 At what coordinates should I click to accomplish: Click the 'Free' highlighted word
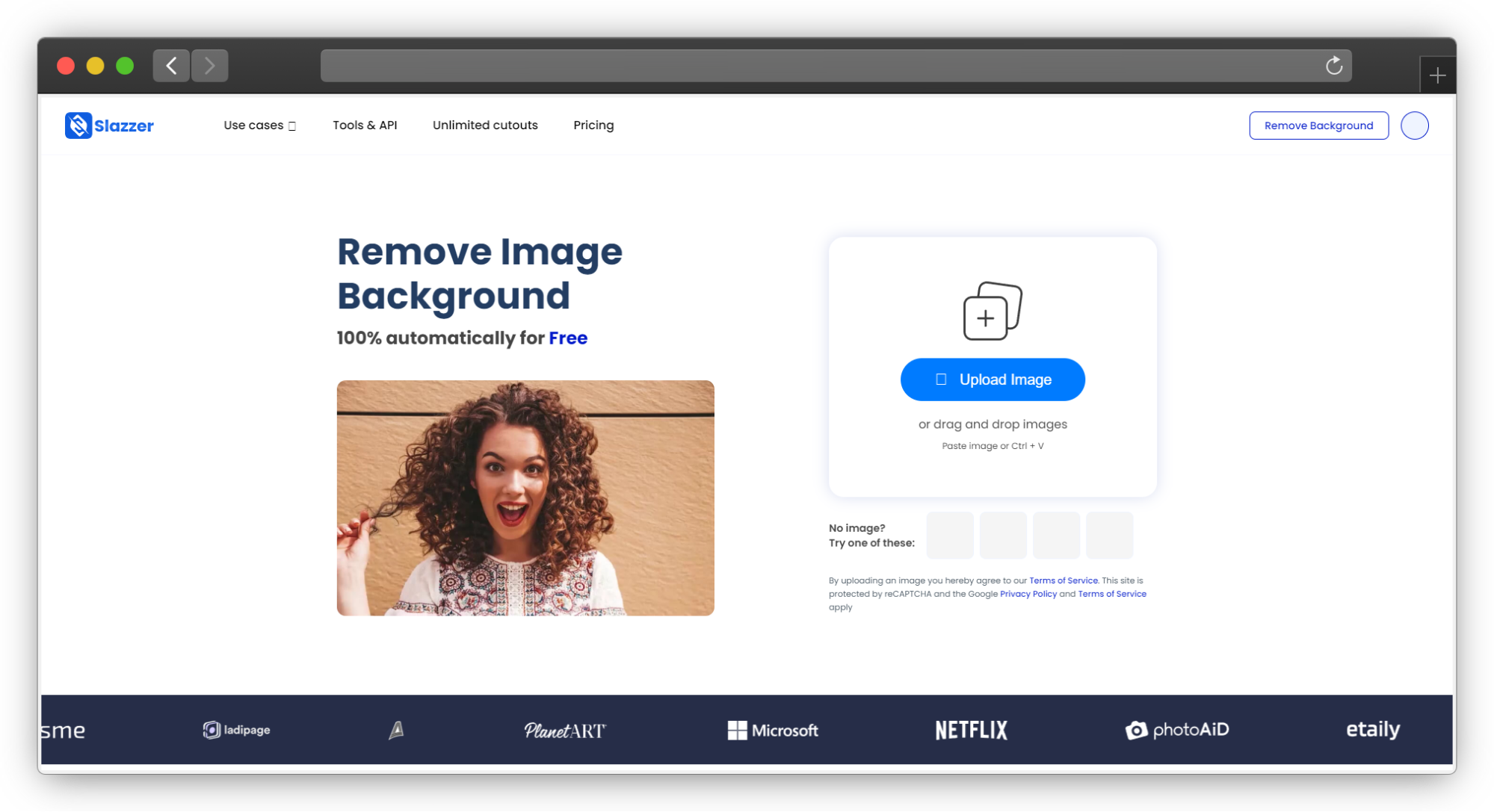tap(568, 338)
